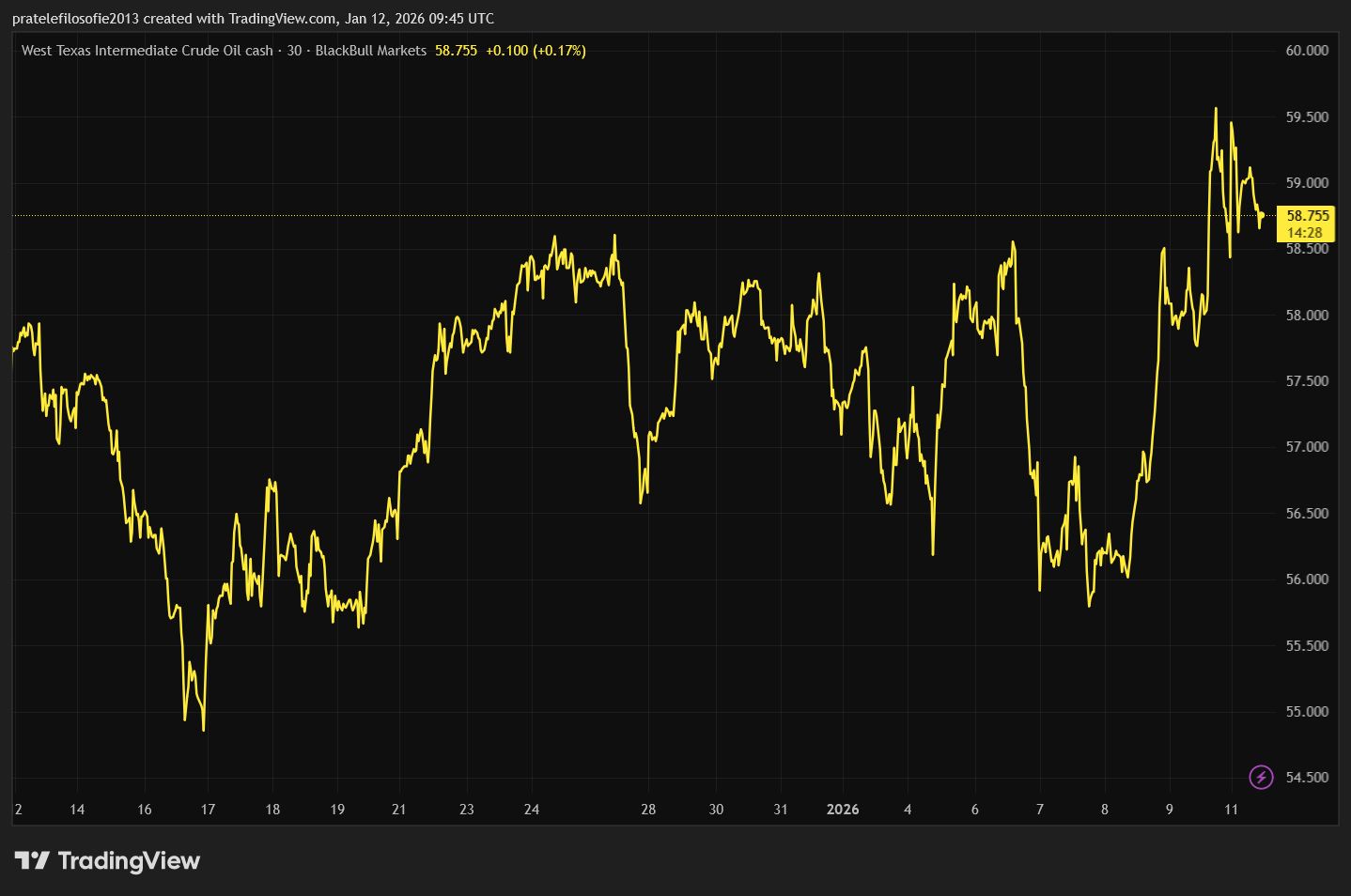
Task: Click date label 19 on time axis
Action: (x=337, y=810)
